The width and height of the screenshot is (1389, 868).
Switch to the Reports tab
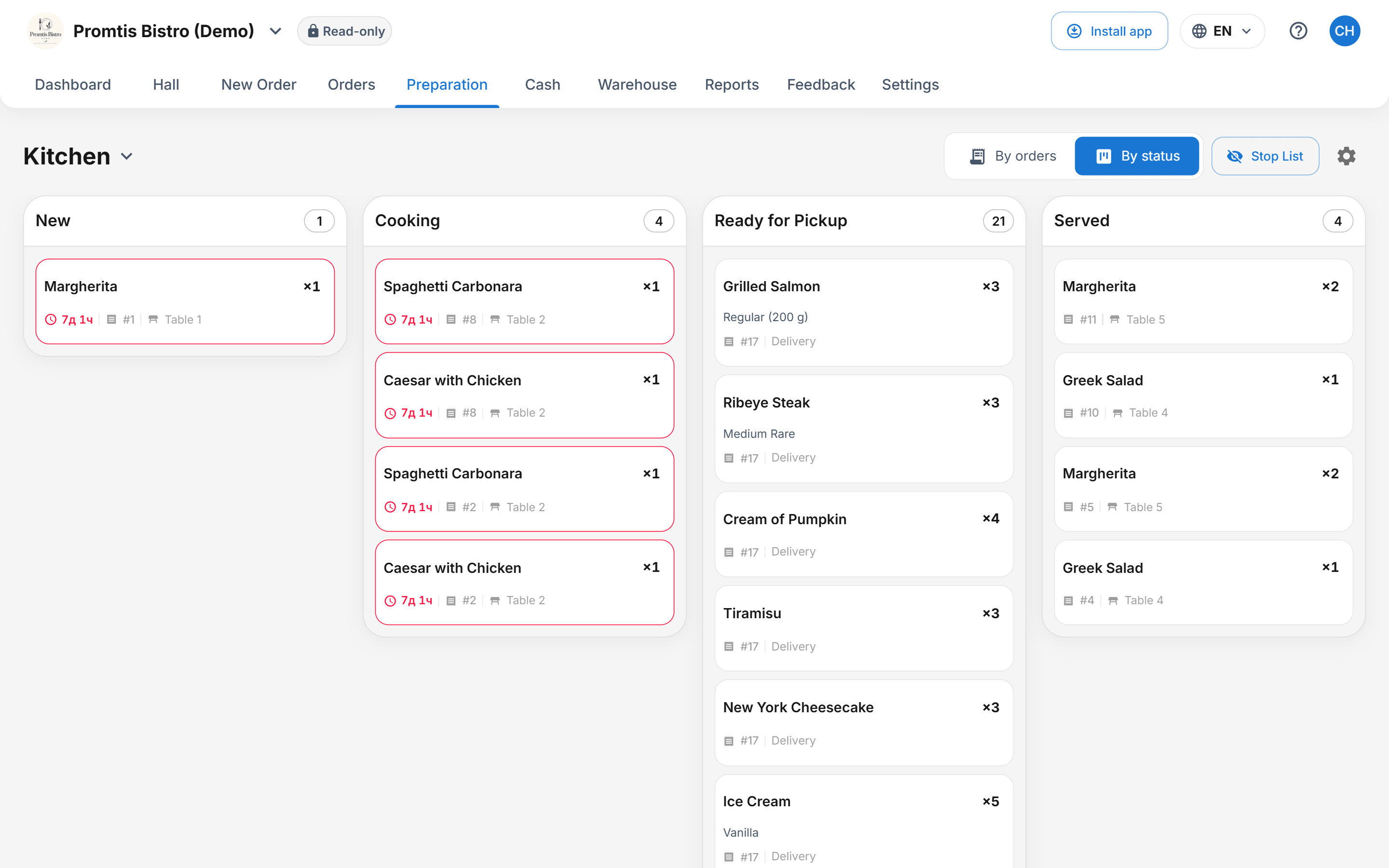(x=732, y=85)
